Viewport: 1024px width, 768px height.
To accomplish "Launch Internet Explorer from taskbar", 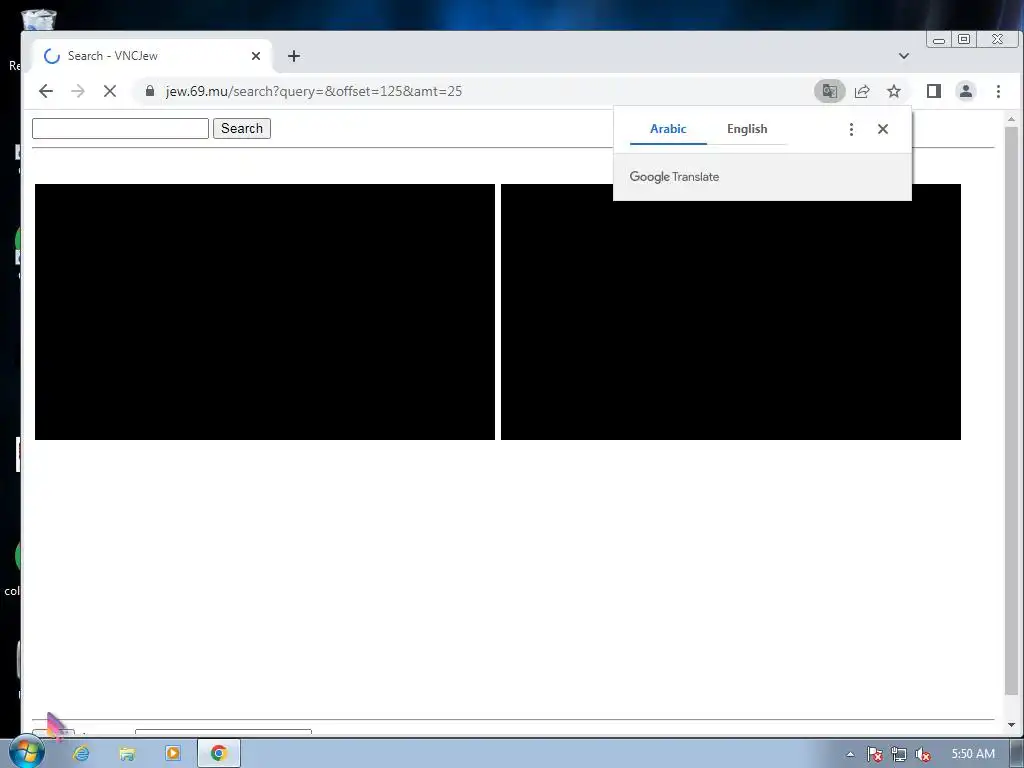I will coord(82,754).
